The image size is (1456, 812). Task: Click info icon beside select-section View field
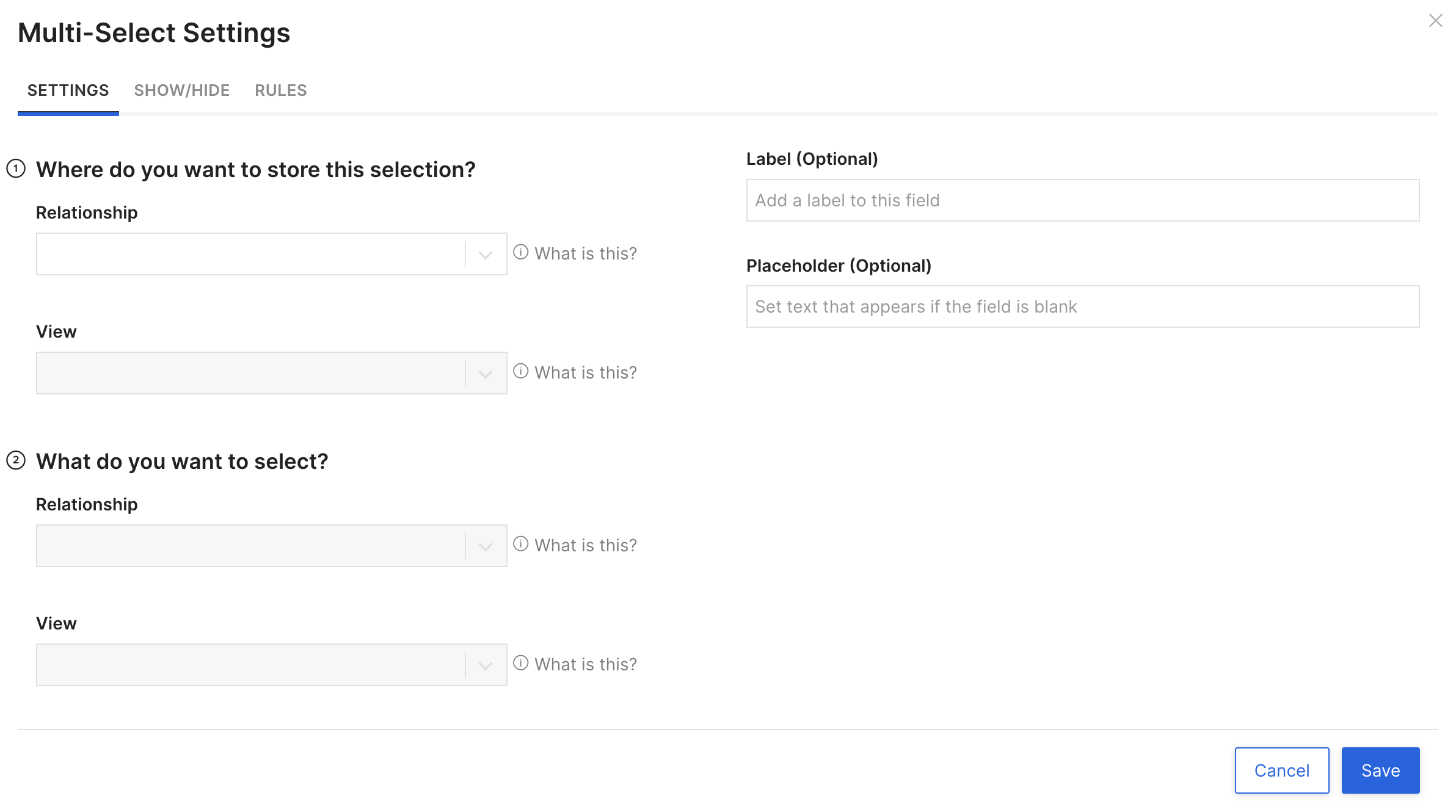click(521, 663)
